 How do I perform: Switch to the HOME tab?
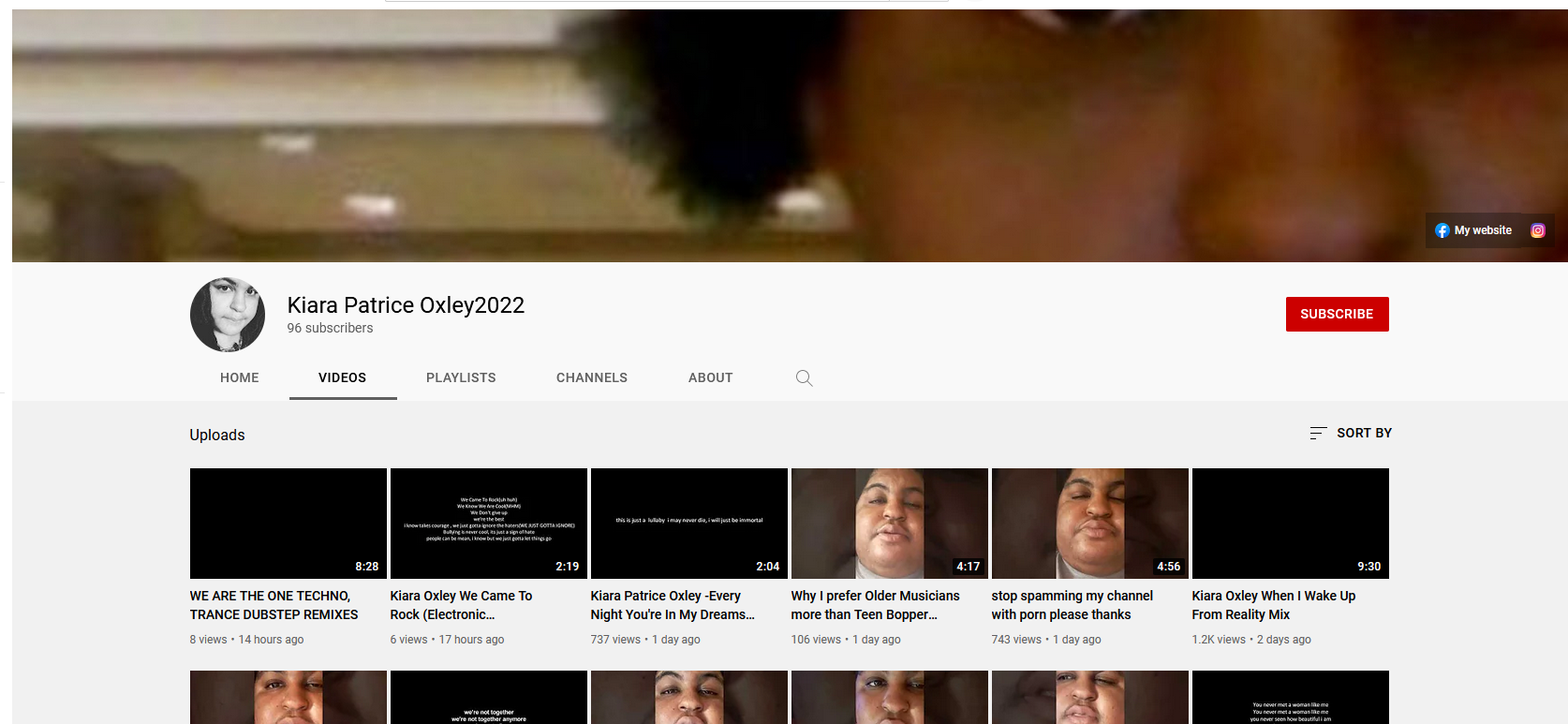[240, 377]
